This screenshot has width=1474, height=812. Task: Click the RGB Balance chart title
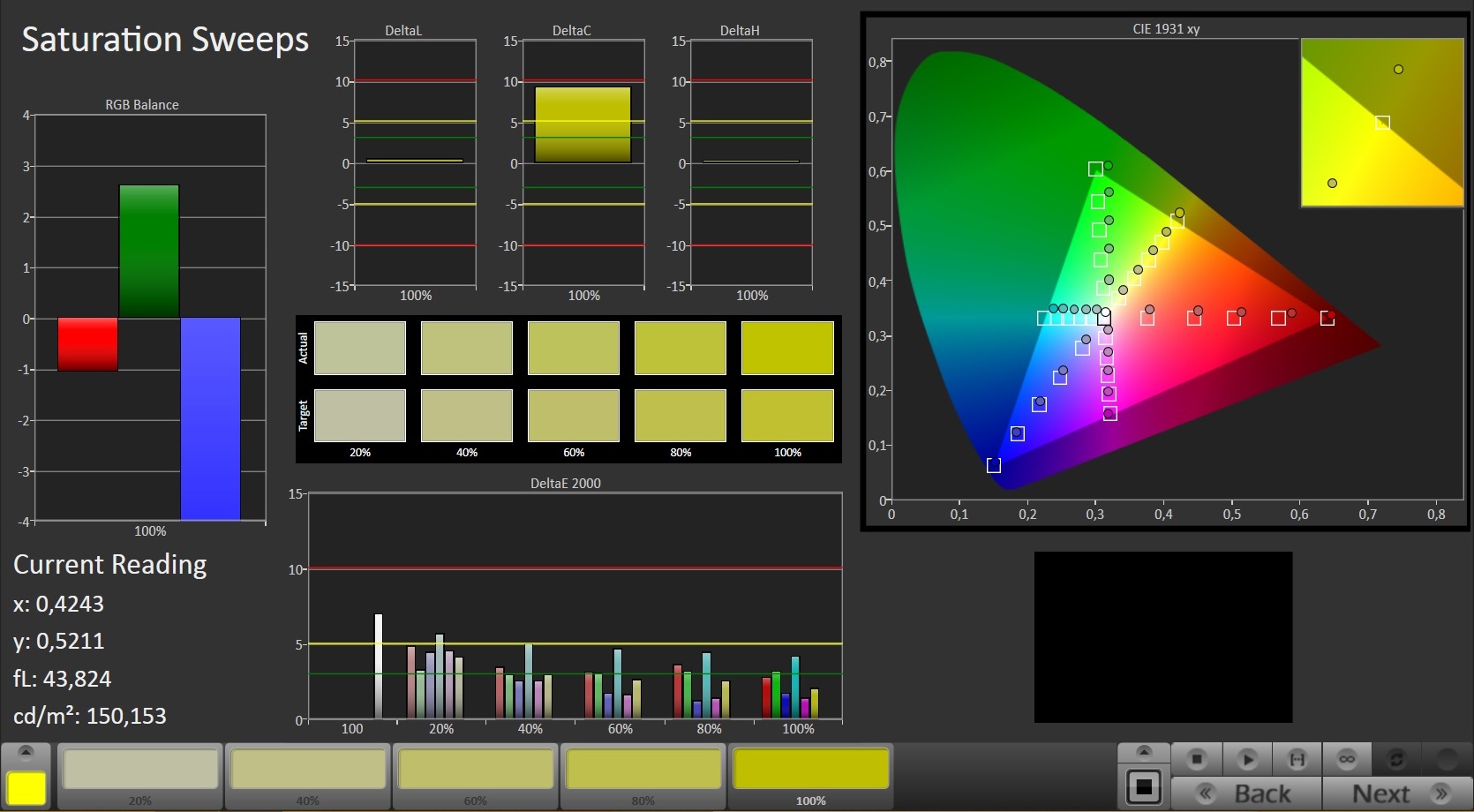coord(142,105)
